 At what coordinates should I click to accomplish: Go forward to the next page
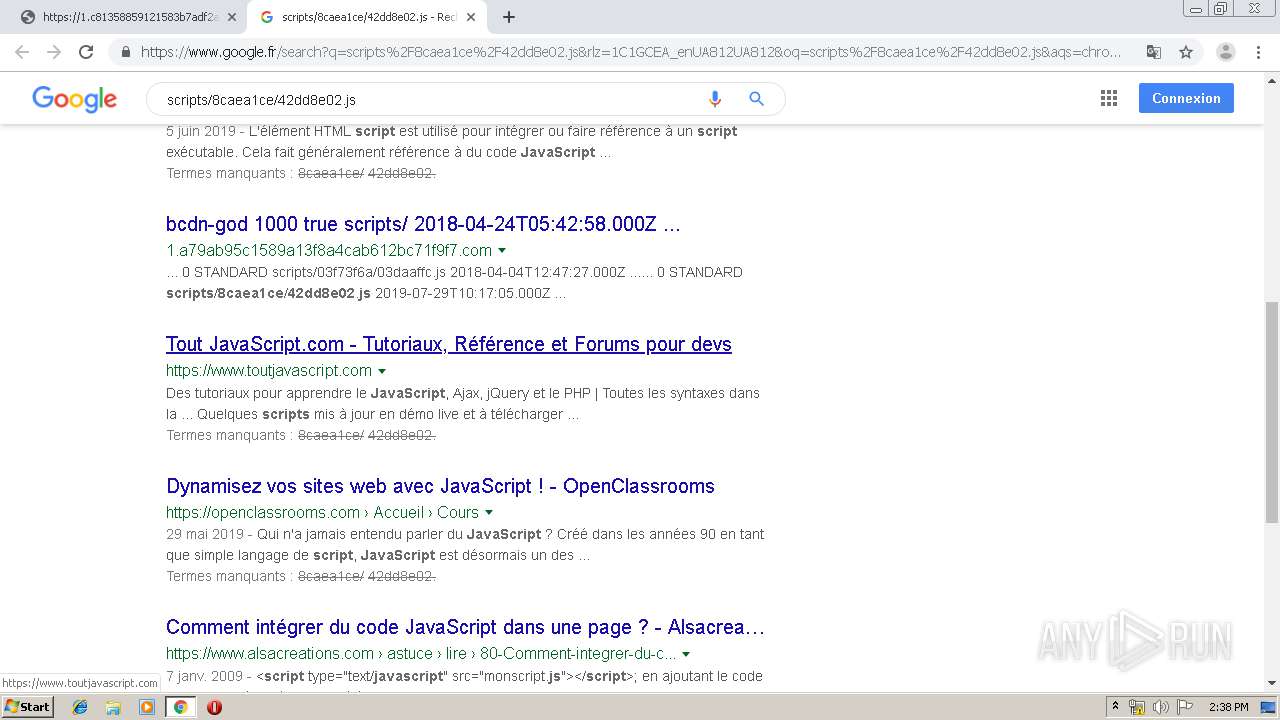[x=54, y=52]
